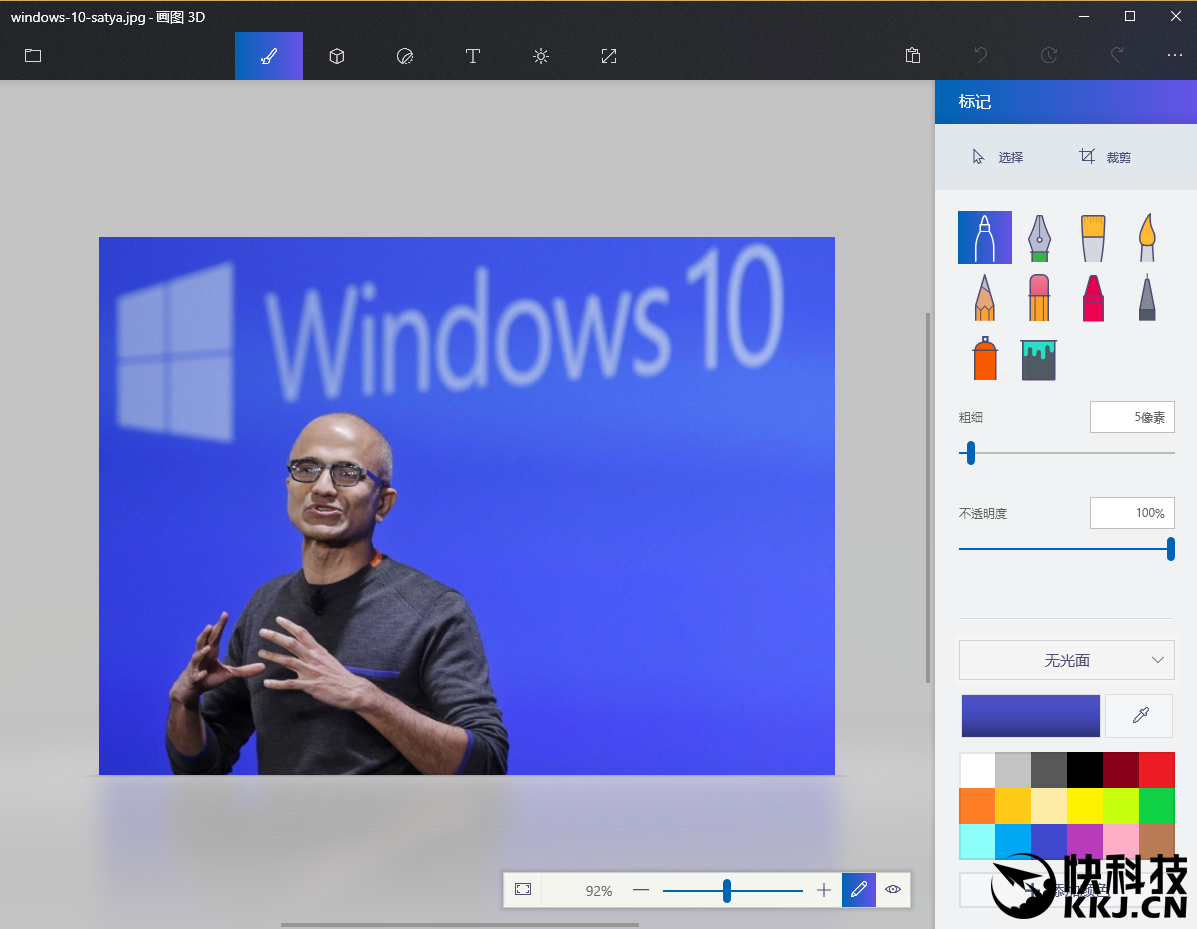Toggle the pencil edit mode button
The height and width of the screenshot is (929, 1197).
[858, 889]
